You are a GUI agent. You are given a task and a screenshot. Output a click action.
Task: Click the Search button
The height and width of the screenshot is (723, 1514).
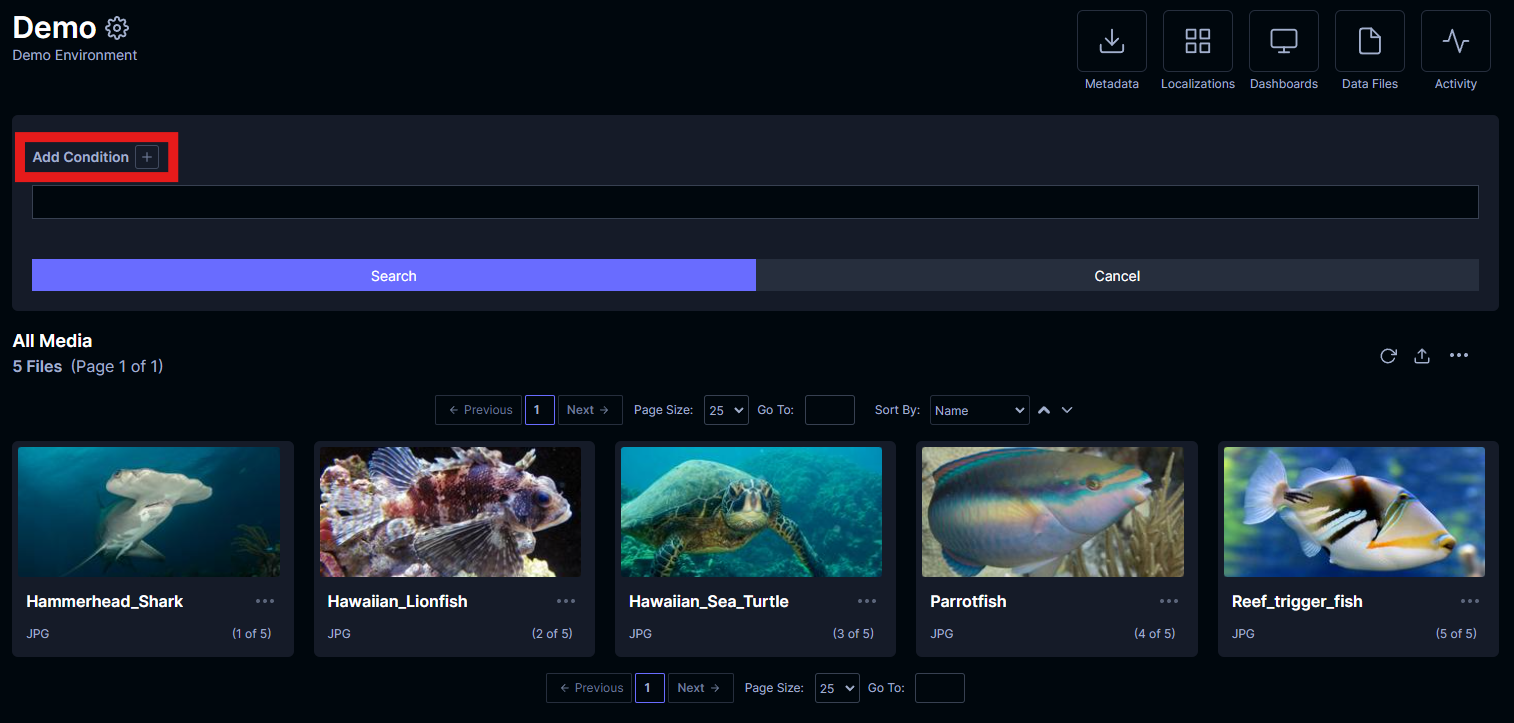coord(394,276)
